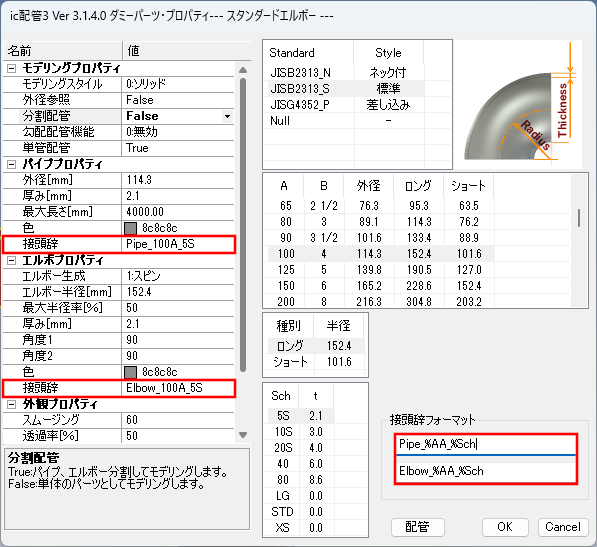The image size is (597, 547).
Task: Select the JISG4352_P standard row
Action: (346, 104)
